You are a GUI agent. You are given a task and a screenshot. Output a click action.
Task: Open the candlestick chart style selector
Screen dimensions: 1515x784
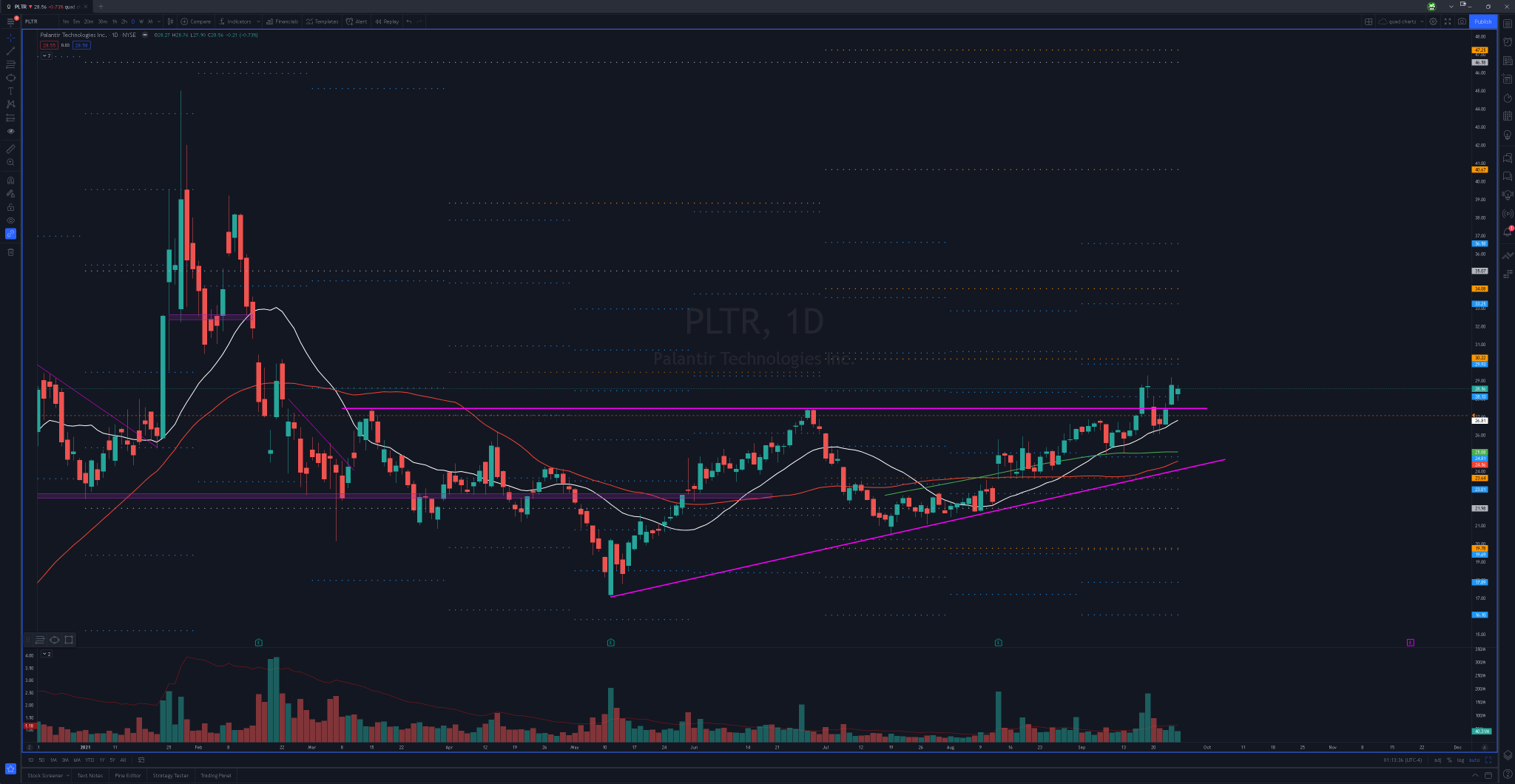(x=170, y=21)
